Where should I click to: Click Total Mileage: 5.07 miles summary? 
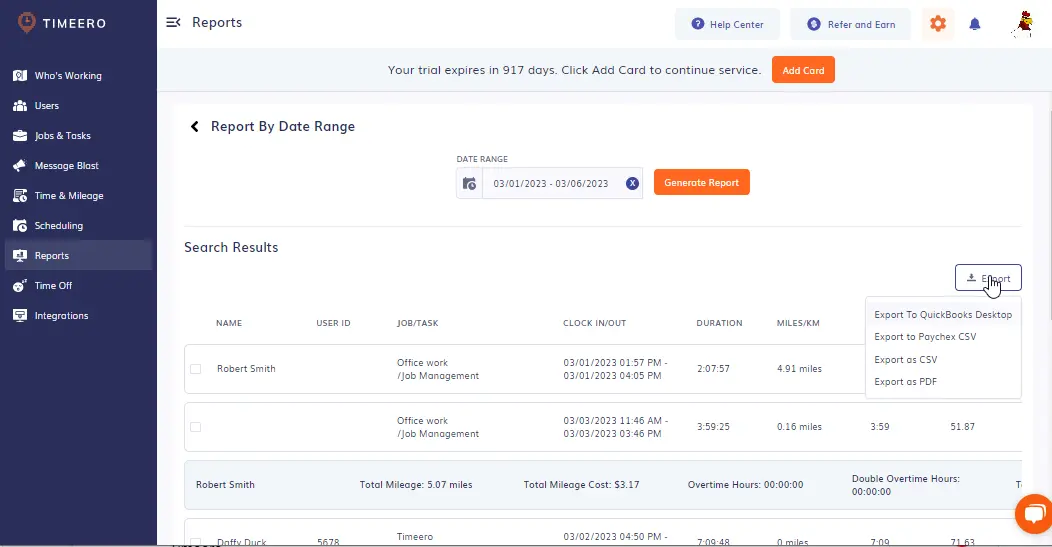[416, 485]
